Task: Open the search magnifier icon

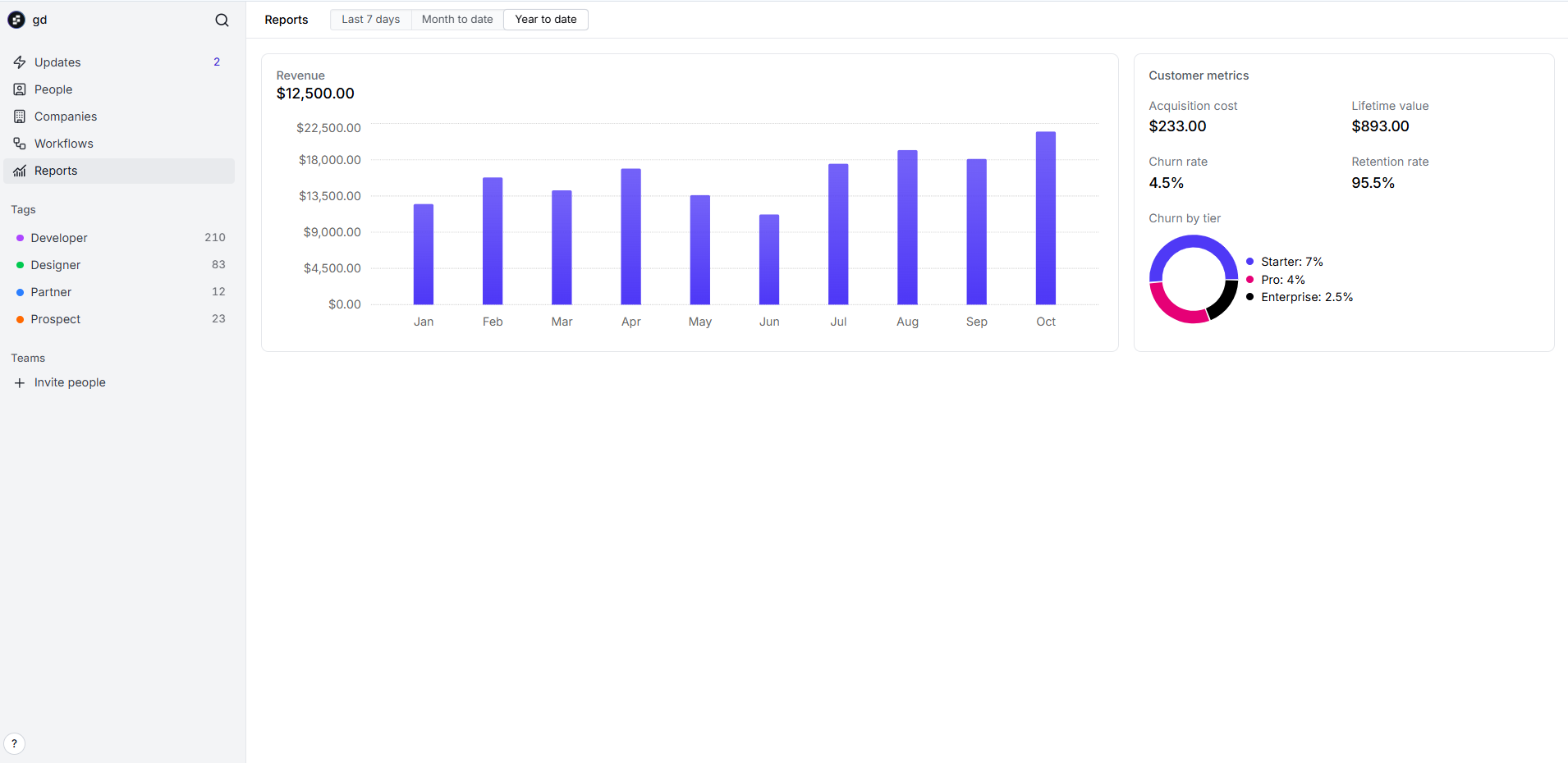Action: [222, 20]
